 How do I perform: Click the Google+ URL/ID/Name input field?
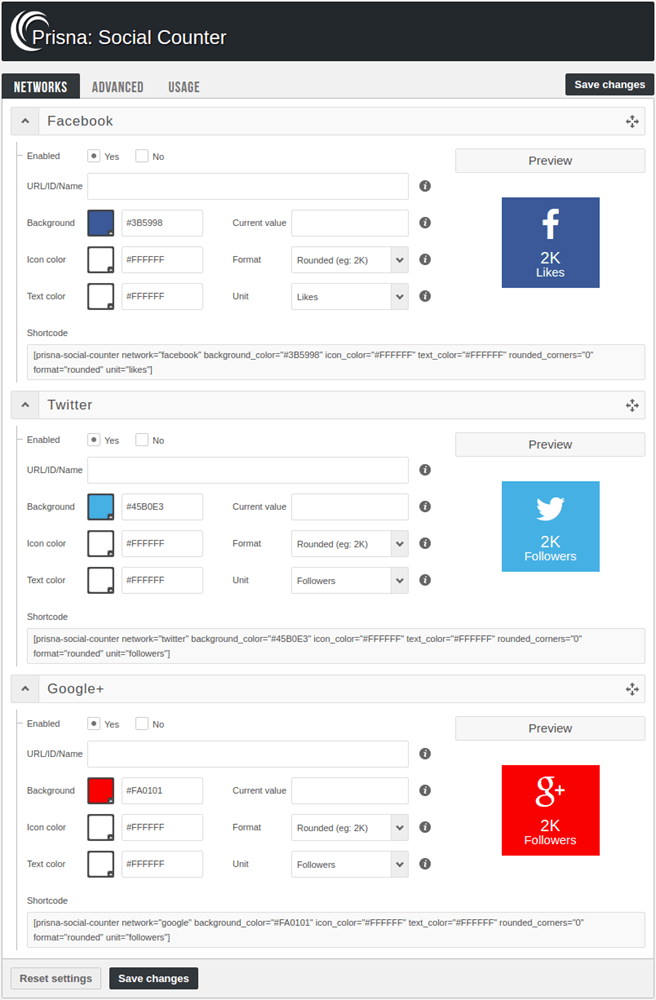tap(248, 754)
